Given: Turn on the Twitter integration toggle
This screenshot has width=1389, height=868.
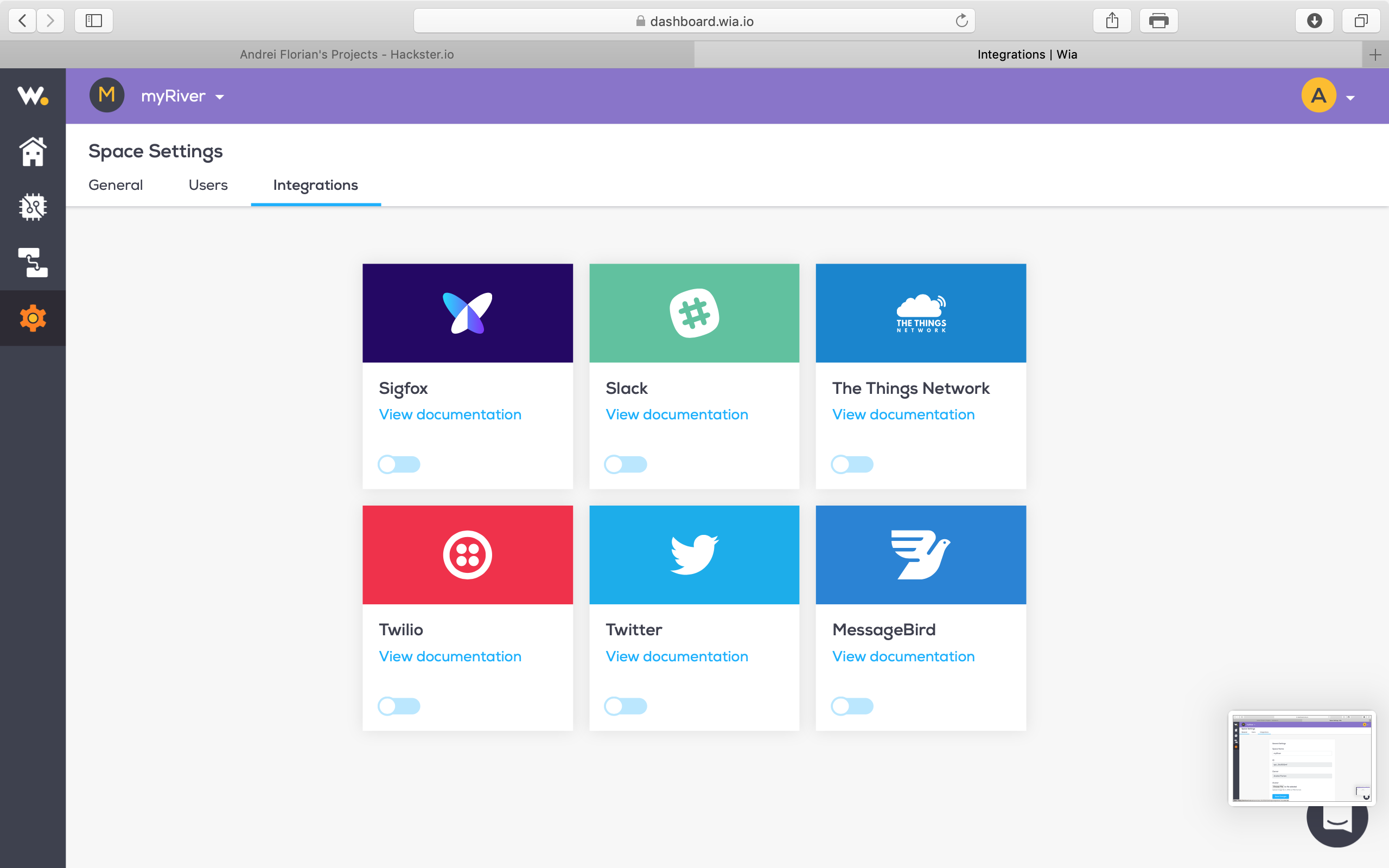Looking at the screenshot, I should point(626,706).
